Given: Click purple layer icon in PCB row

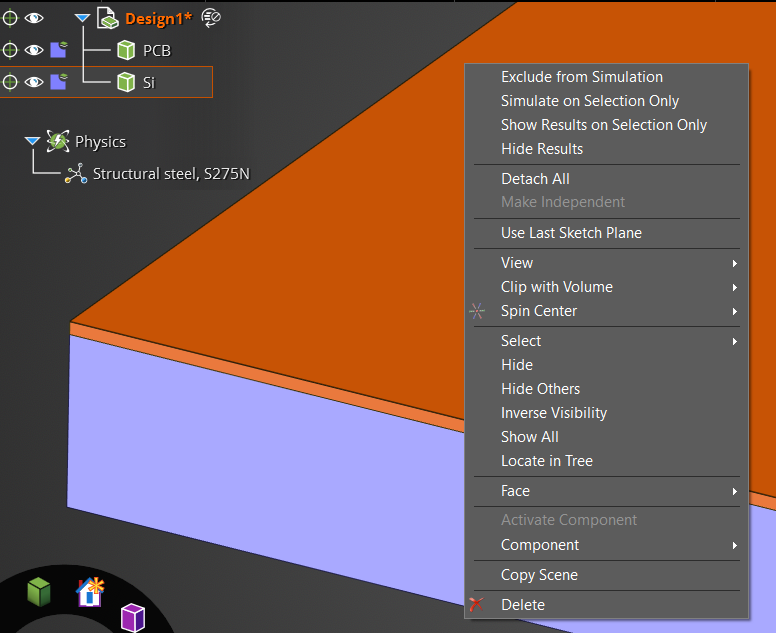Looking at the screenshot, I should pos(59,49).
